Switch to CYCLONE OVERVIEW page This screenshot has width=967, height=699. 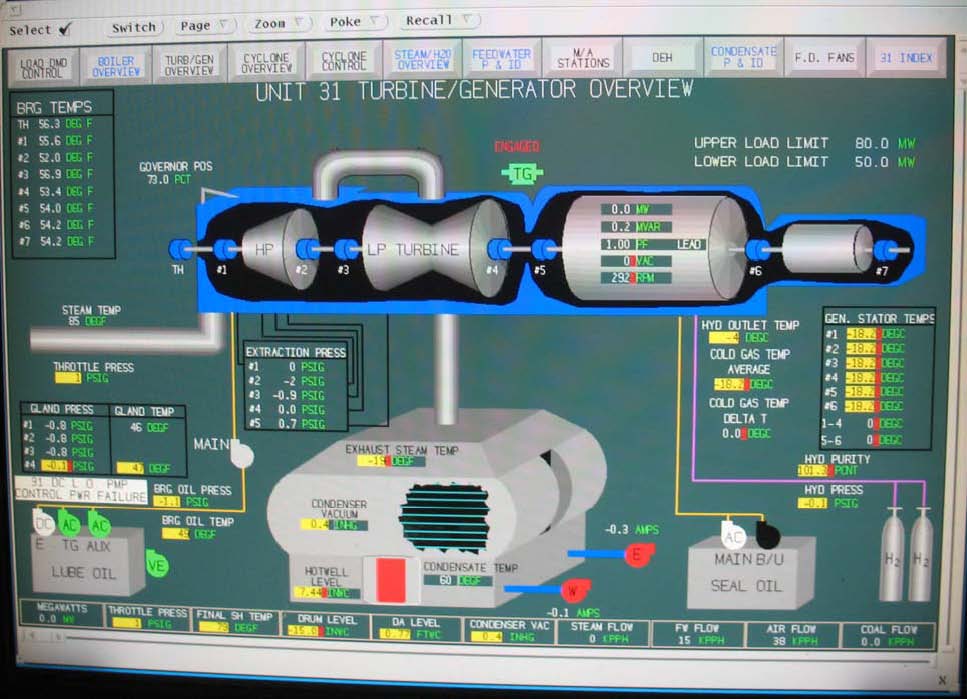pyautogui.click(x=266, y=62)
